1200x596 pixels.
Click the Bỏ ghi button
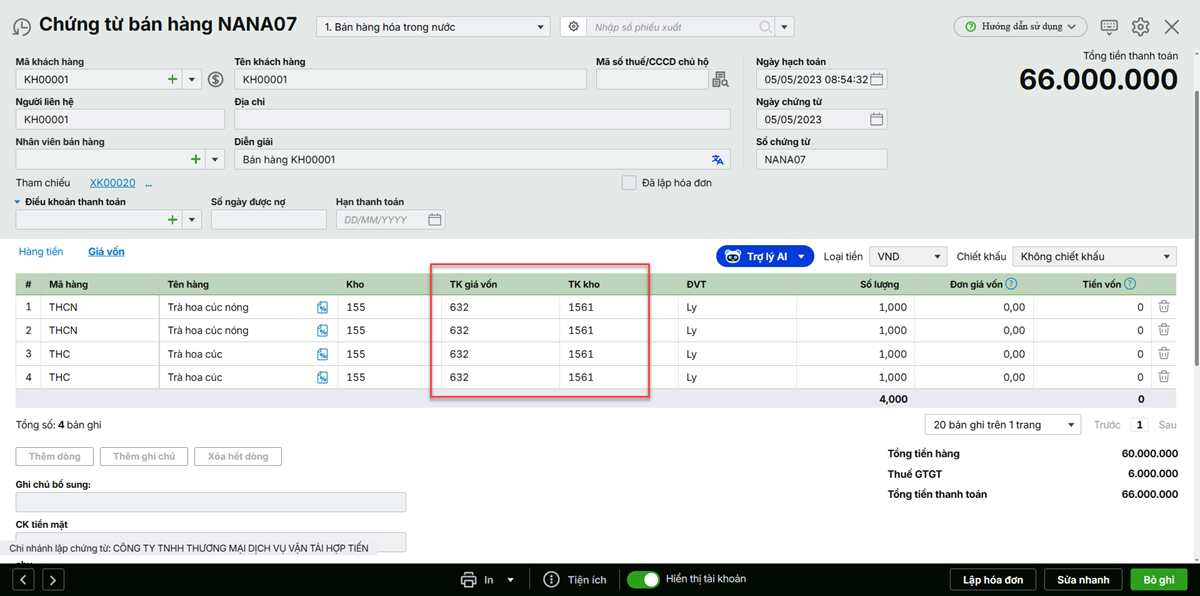(x=1158, y=580)
